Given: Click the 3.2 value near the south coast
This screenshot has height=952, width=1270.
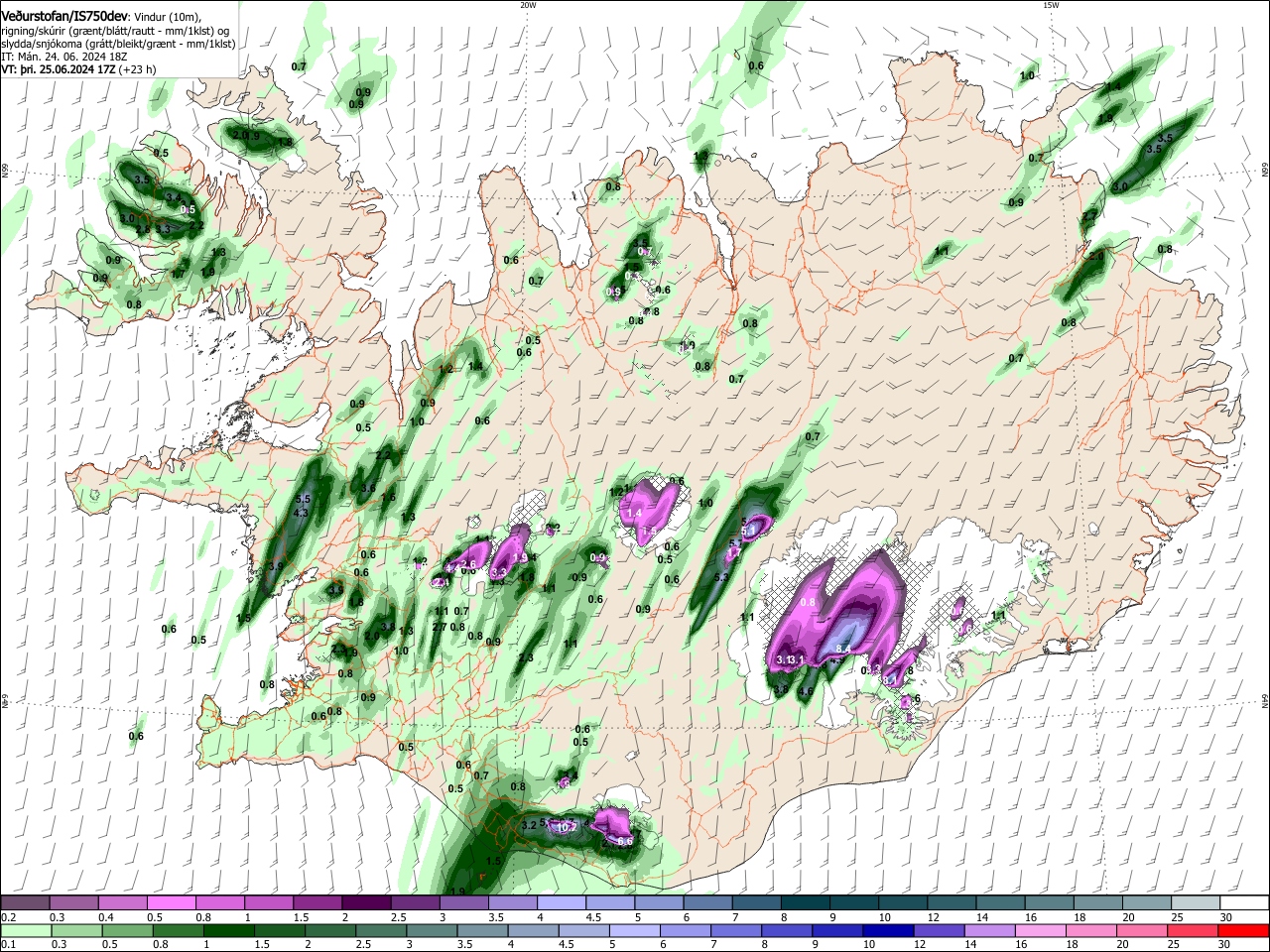Looking at the screenshot, I should coord(529,825).
